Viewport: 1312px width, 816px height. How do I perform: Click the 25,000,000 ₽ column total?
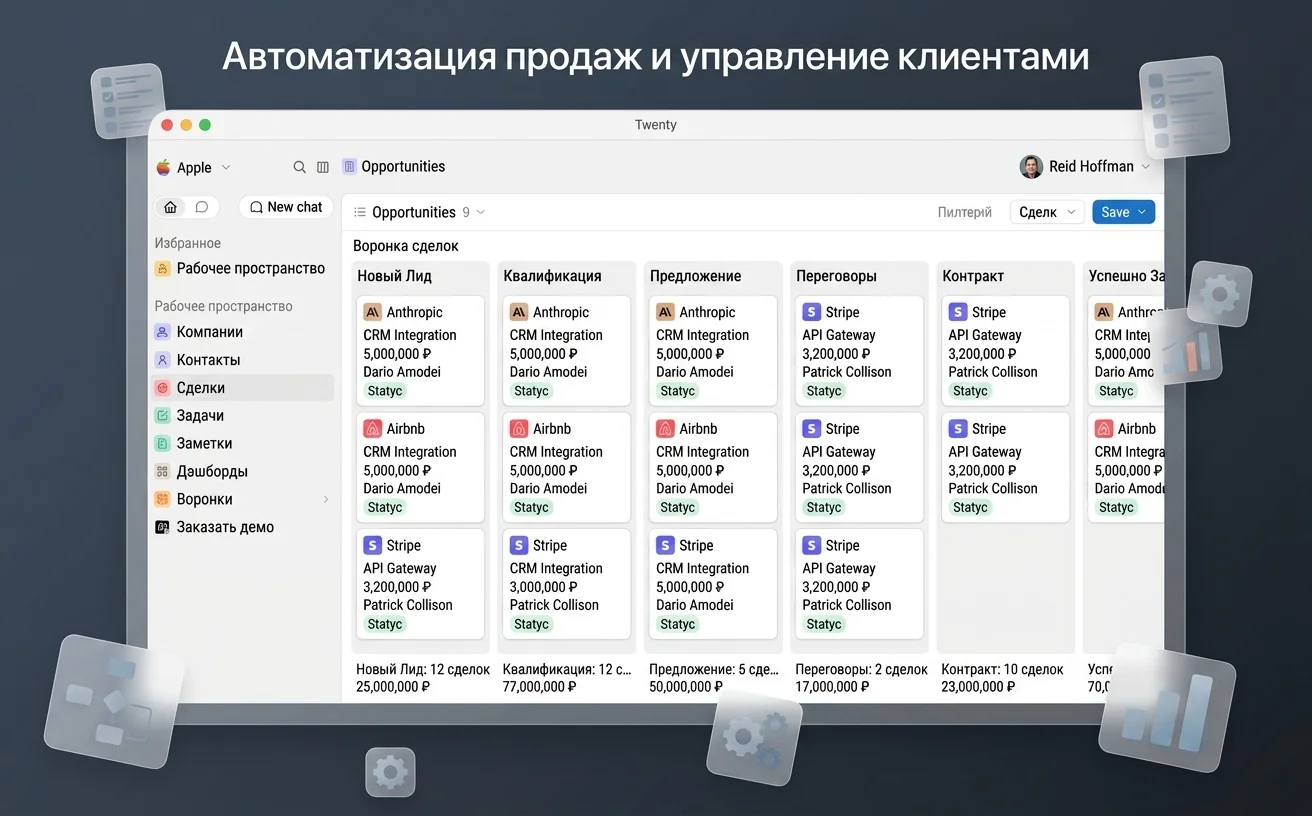coord(393,687)
